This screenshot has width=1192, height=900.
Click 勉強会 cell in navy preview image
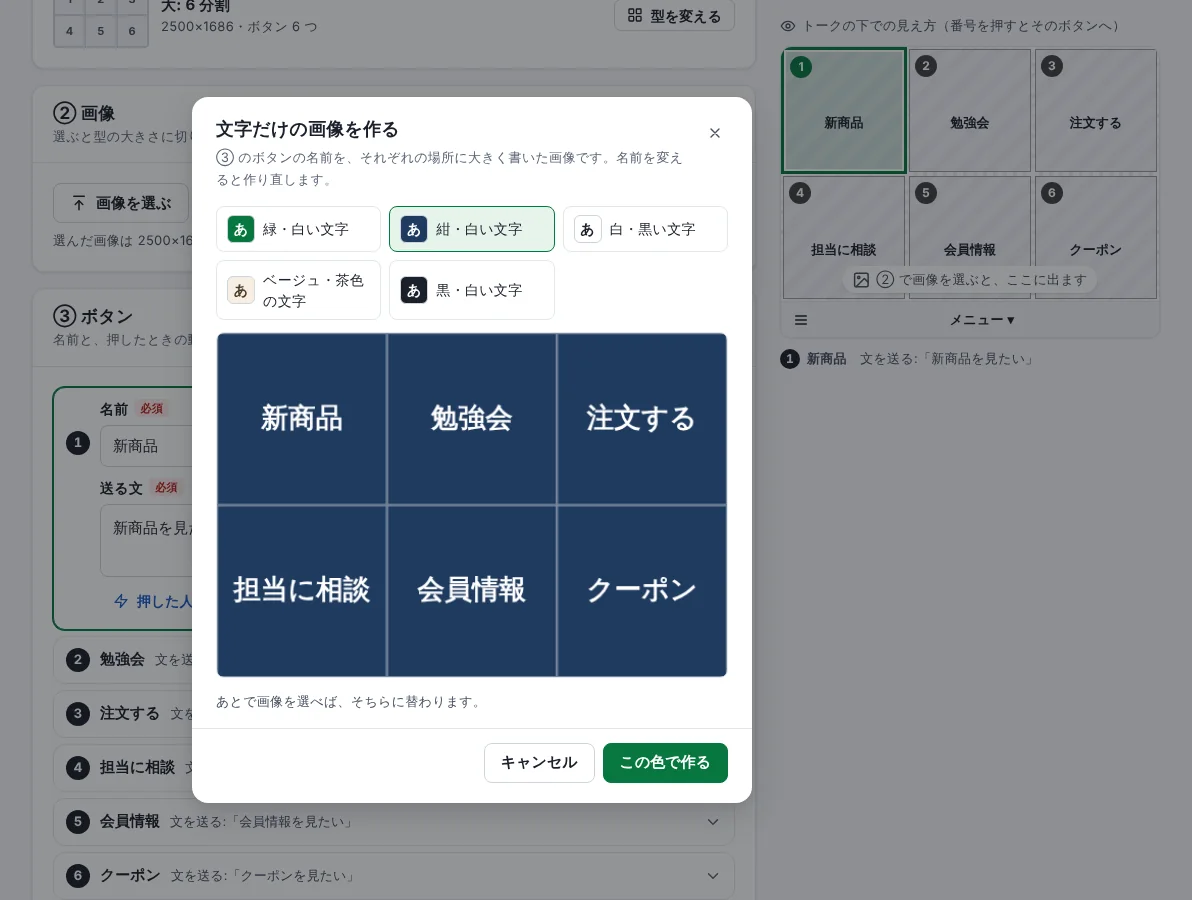471,419
